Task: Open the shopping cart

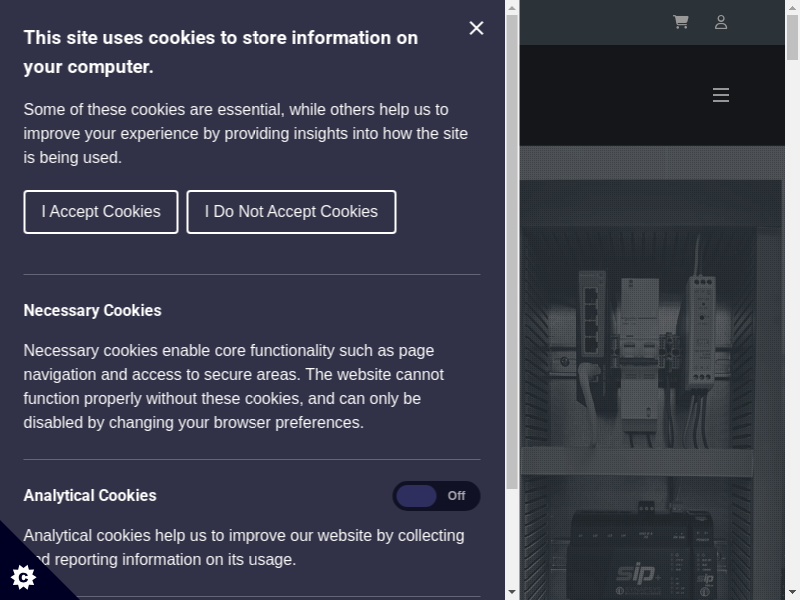Action: (x=681, y=22)
